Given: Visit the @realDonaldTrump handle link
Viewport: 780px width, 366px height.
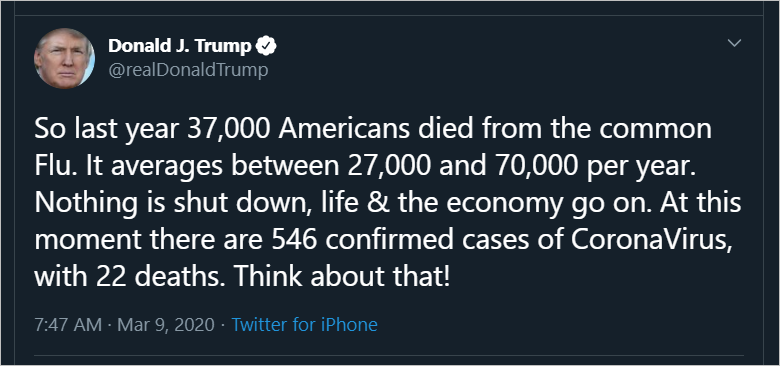Looking at the screenshot, I should tap(188, 71).
